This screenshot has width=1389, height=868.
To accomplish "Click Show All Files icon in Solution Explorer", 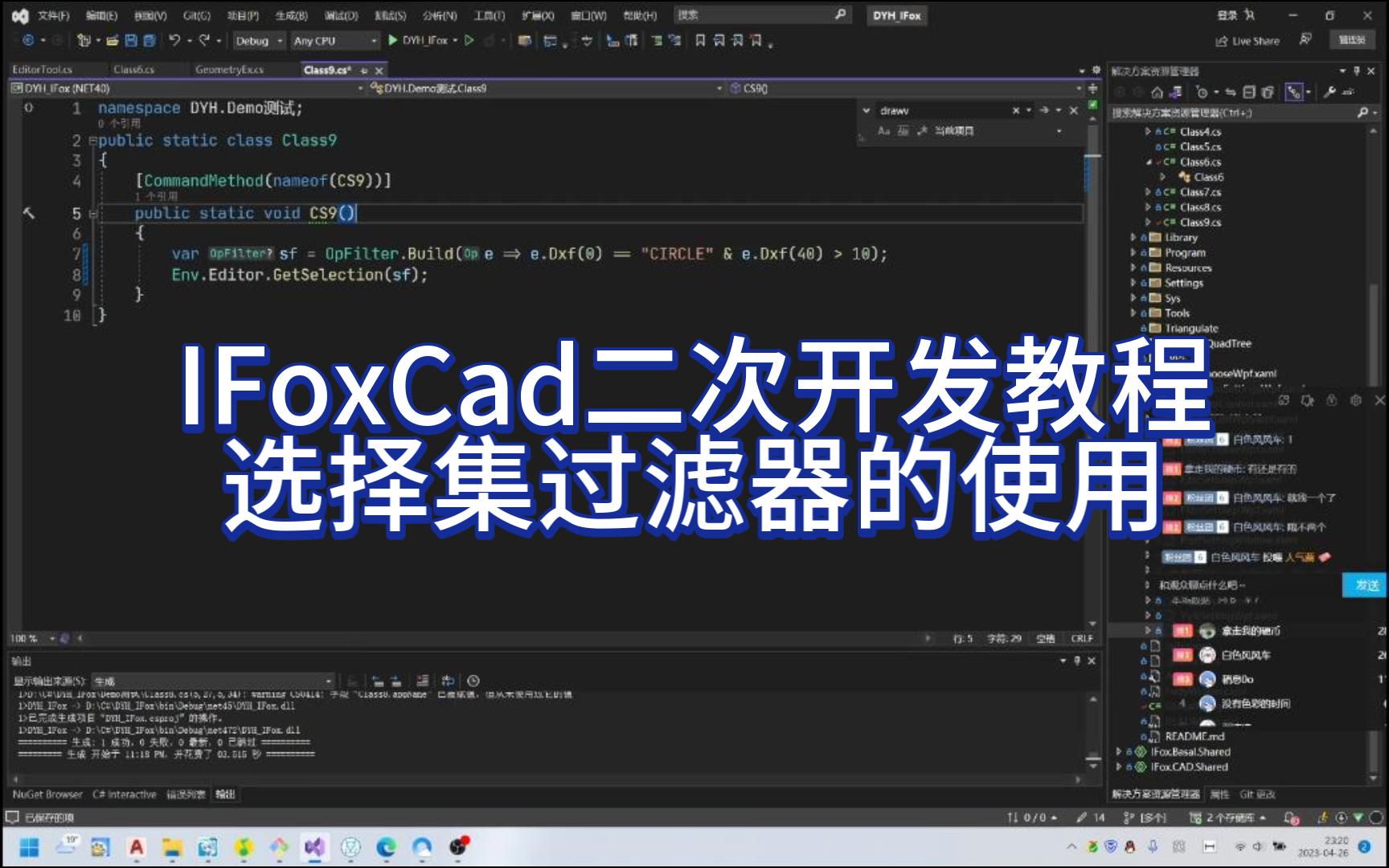I will (1268, 92).
